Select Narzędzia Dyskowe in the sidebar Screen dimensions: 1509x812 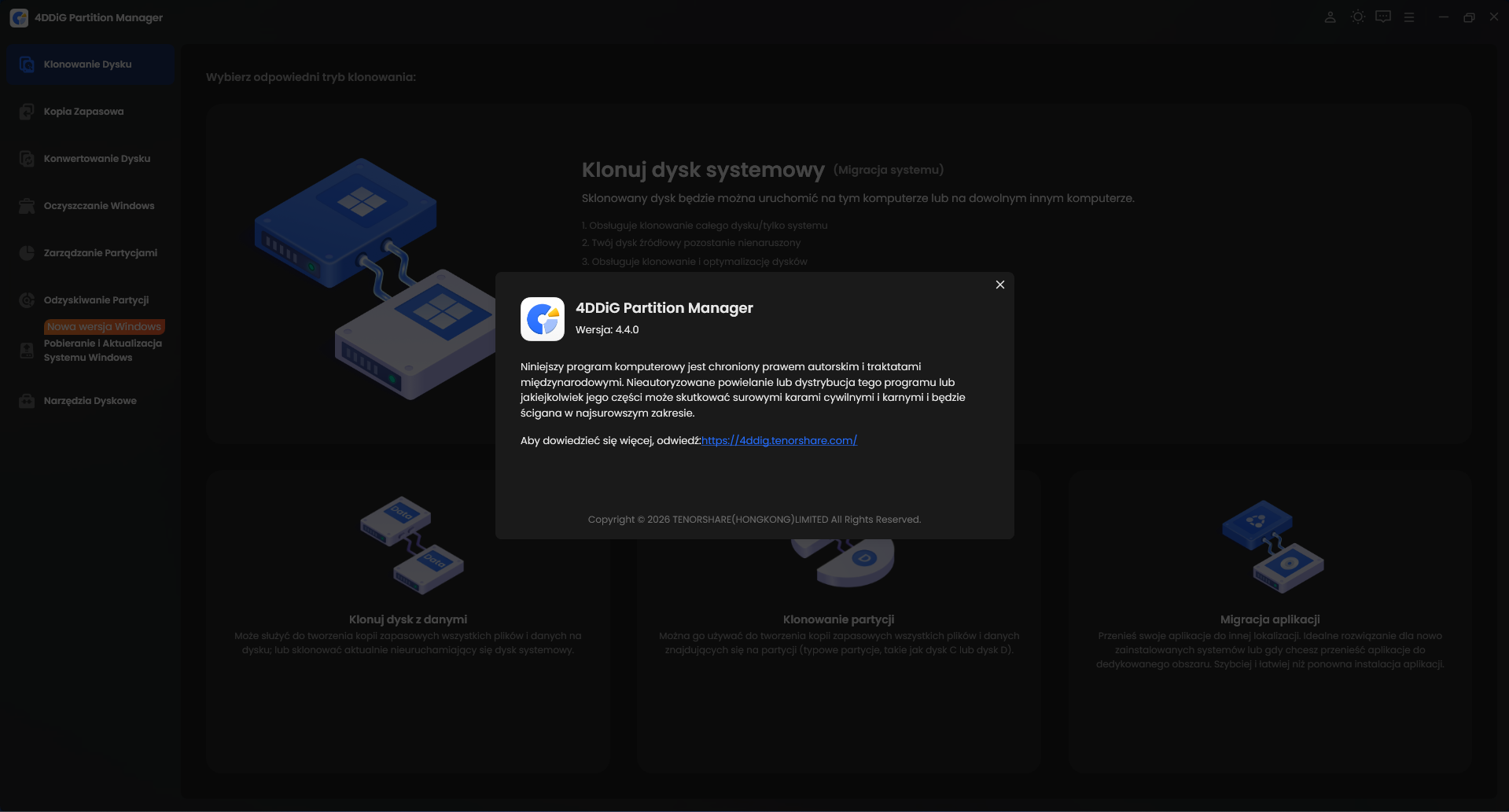[90, 401]
